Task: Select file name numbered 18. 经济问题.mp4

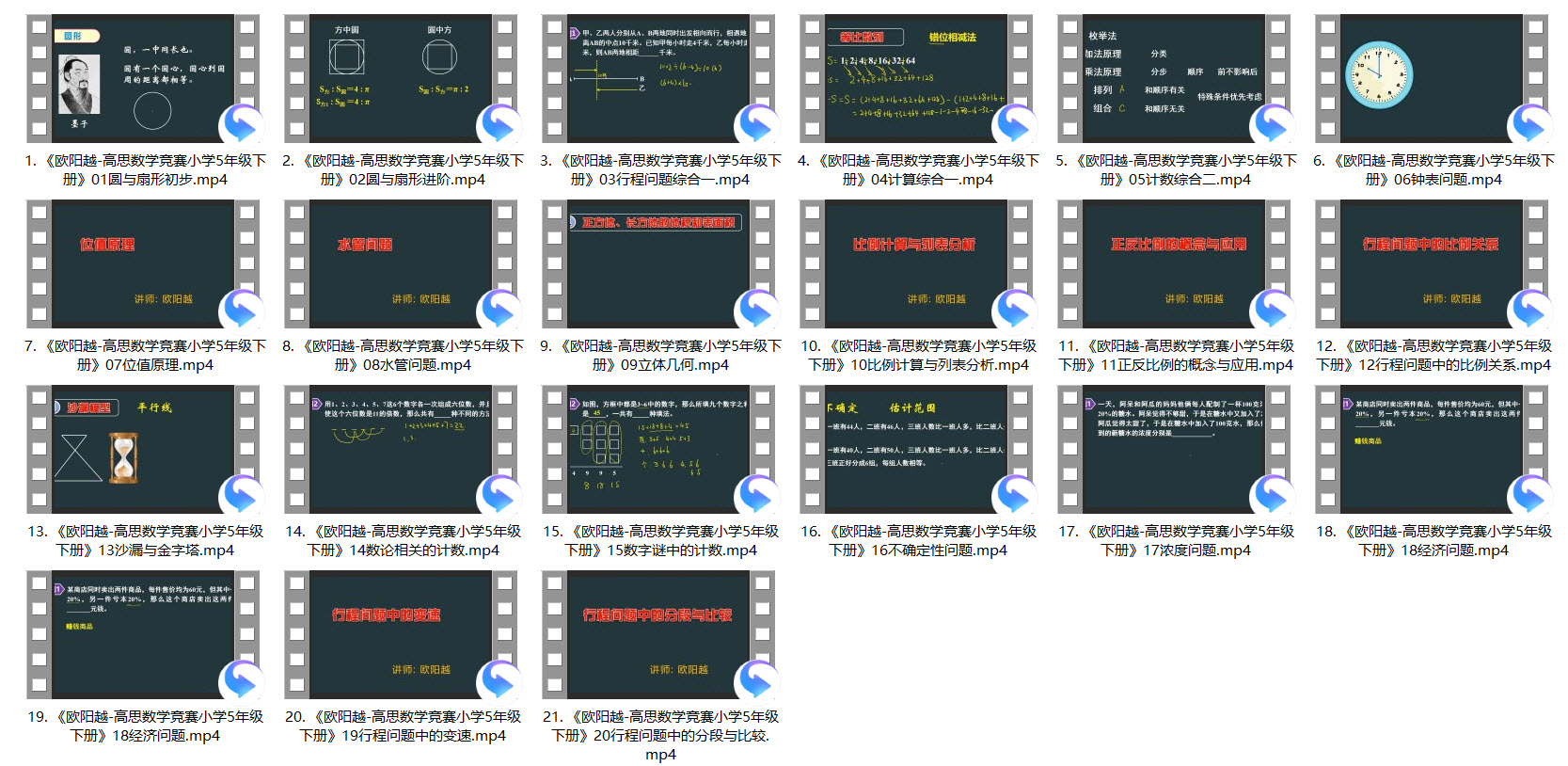Action: [1433, 541]
